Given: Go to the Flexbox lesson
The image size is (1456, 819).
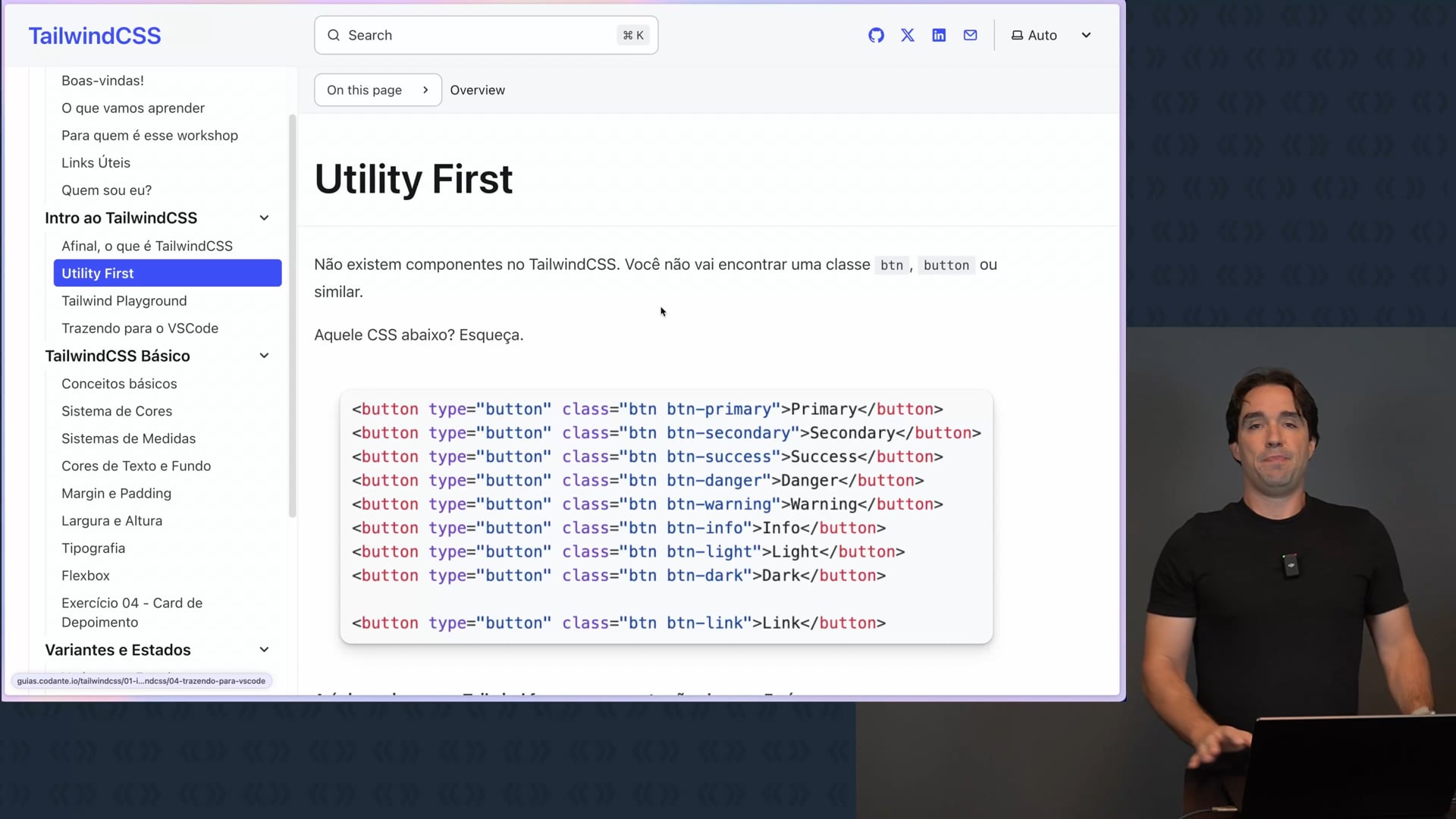Looking at the screenshot, I should 86,576.
